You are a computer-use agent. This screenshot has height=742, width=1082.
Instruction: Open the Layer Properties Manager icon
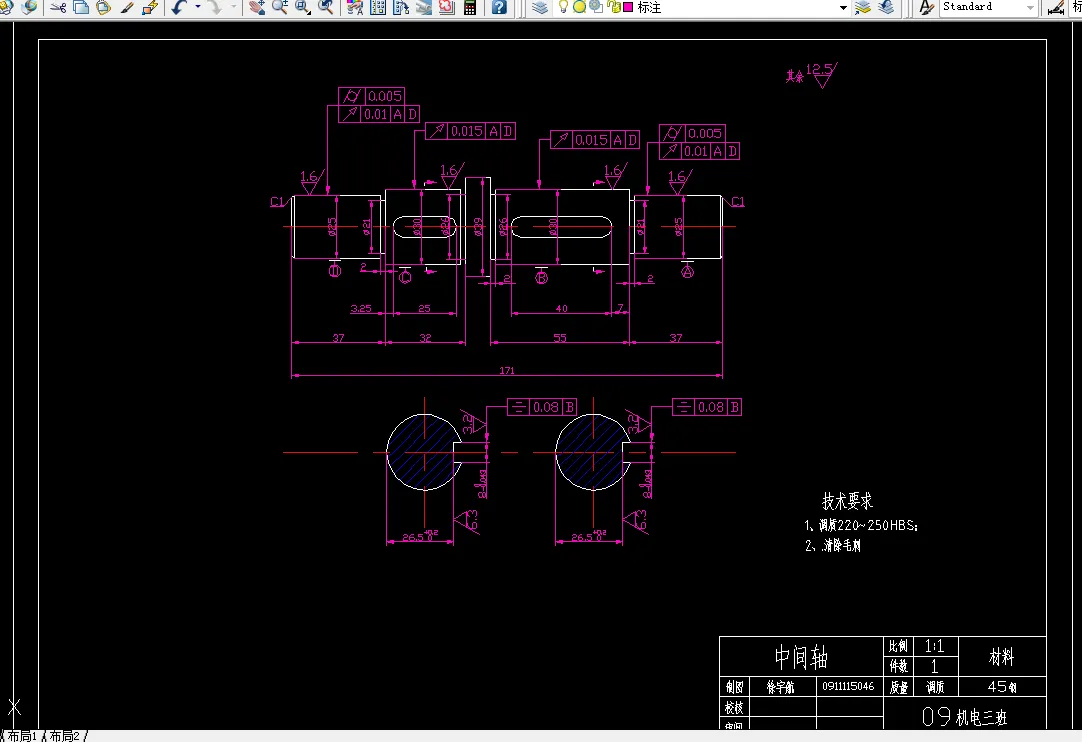(x=540, y=8)
